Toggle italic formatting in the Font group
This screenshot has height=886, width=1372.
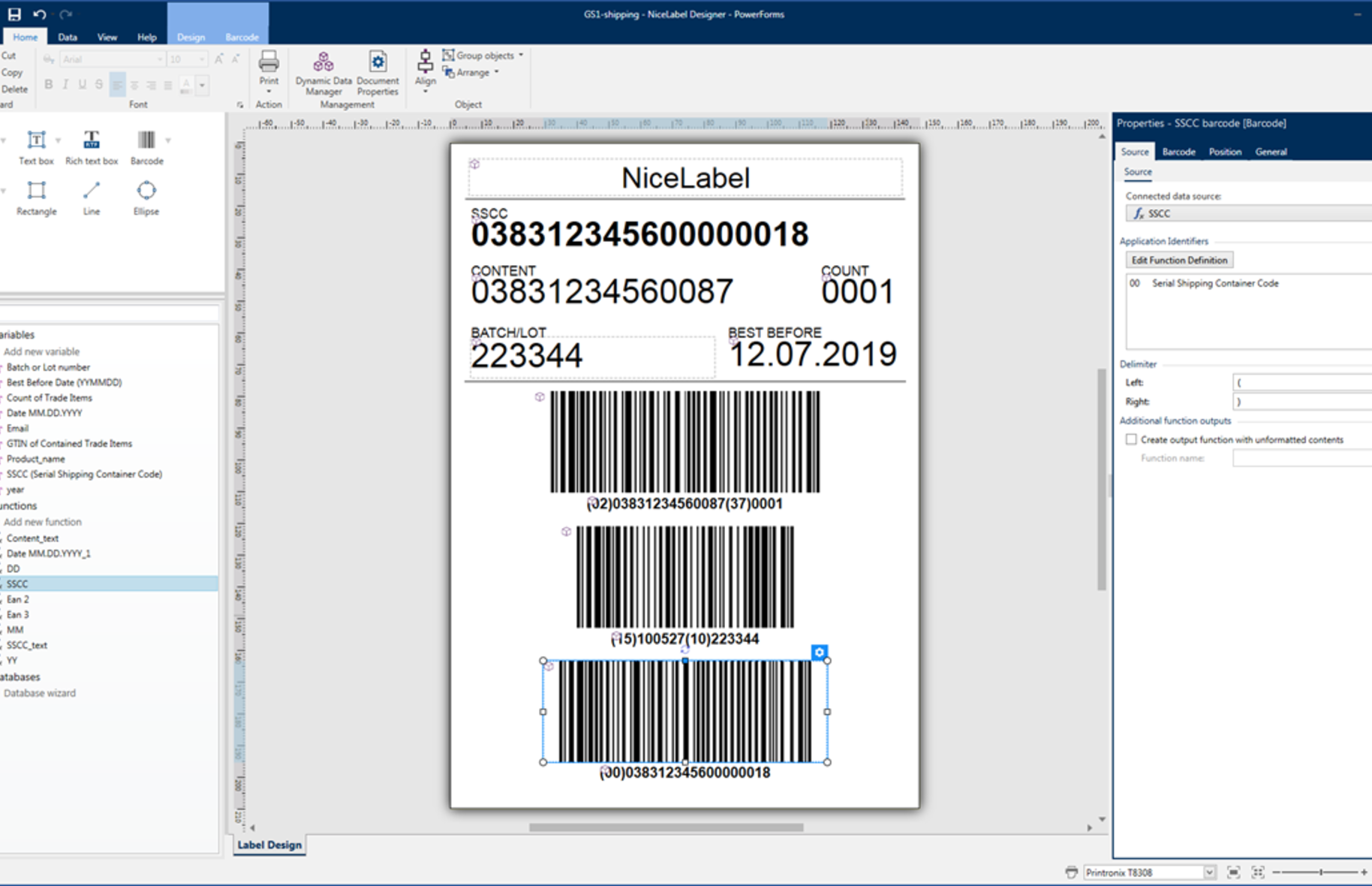(x=65, y=85)
